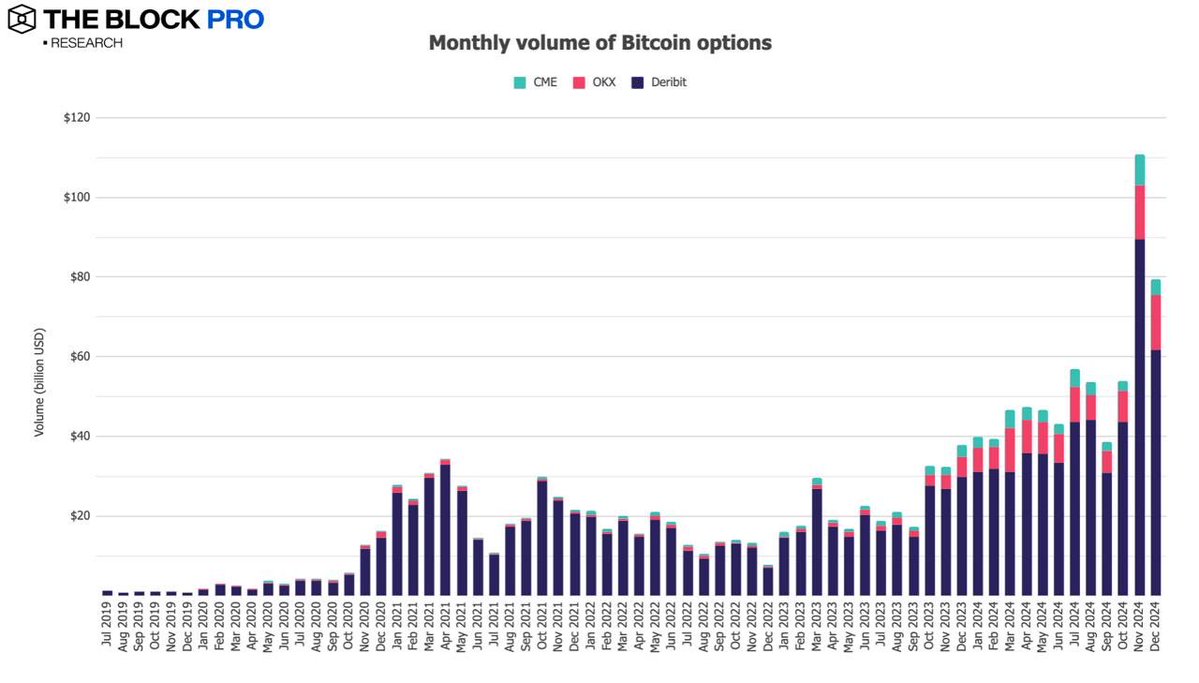Toggle the Deribit series legend label
Image resolution: width=1199 pixels, height=683 pixels.
[x=667, y=82]
